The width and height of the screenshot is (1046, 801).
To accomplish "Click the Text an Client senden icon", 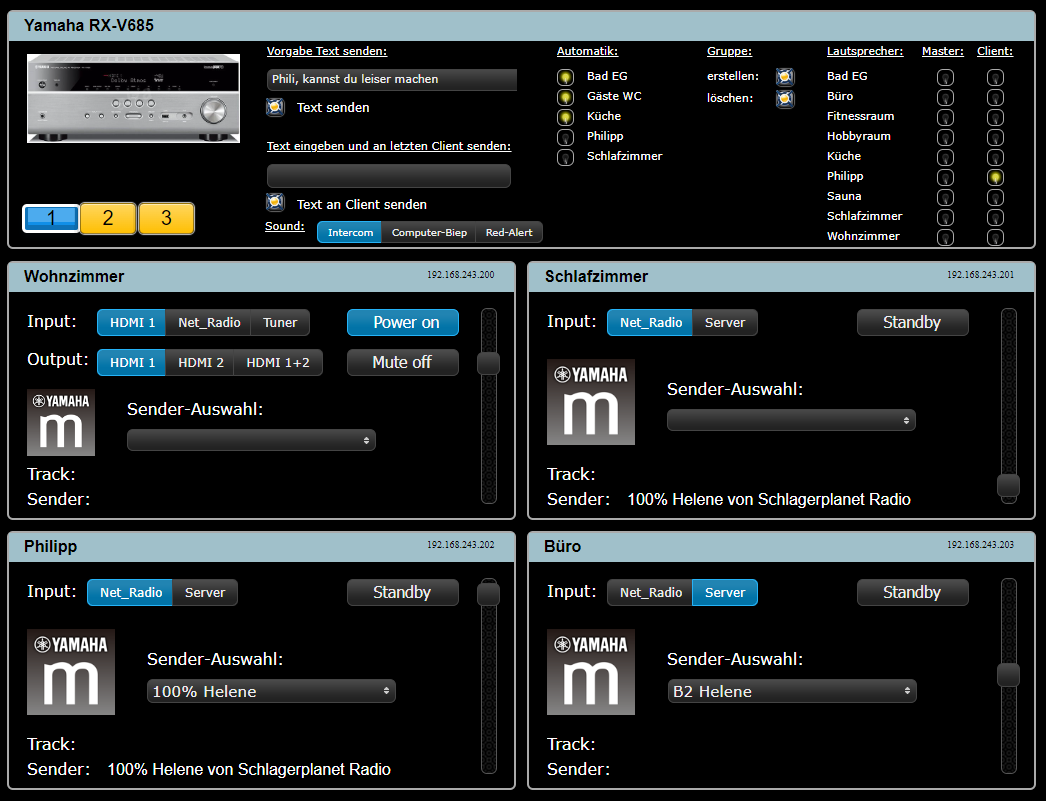I will pyautogui.click(x=275, y=203).
